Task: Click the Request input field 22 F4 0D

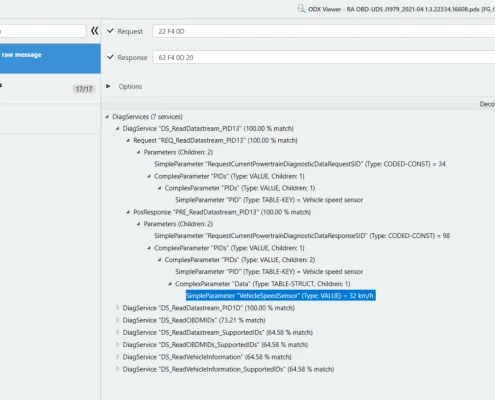Action: click(324, 31)
